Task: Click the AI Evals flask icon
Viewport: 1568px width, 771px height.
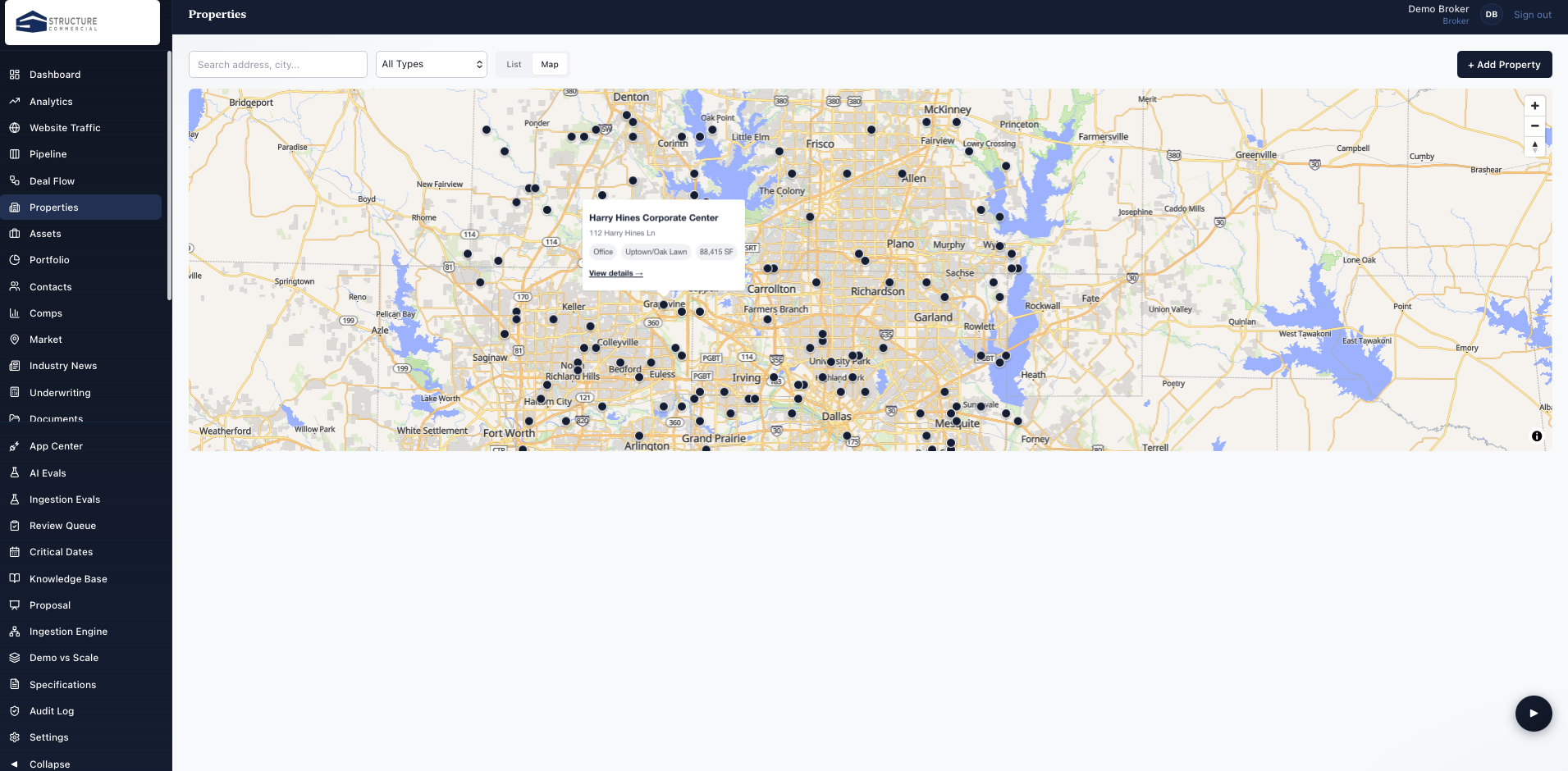Action: click(x=15, y=472)
